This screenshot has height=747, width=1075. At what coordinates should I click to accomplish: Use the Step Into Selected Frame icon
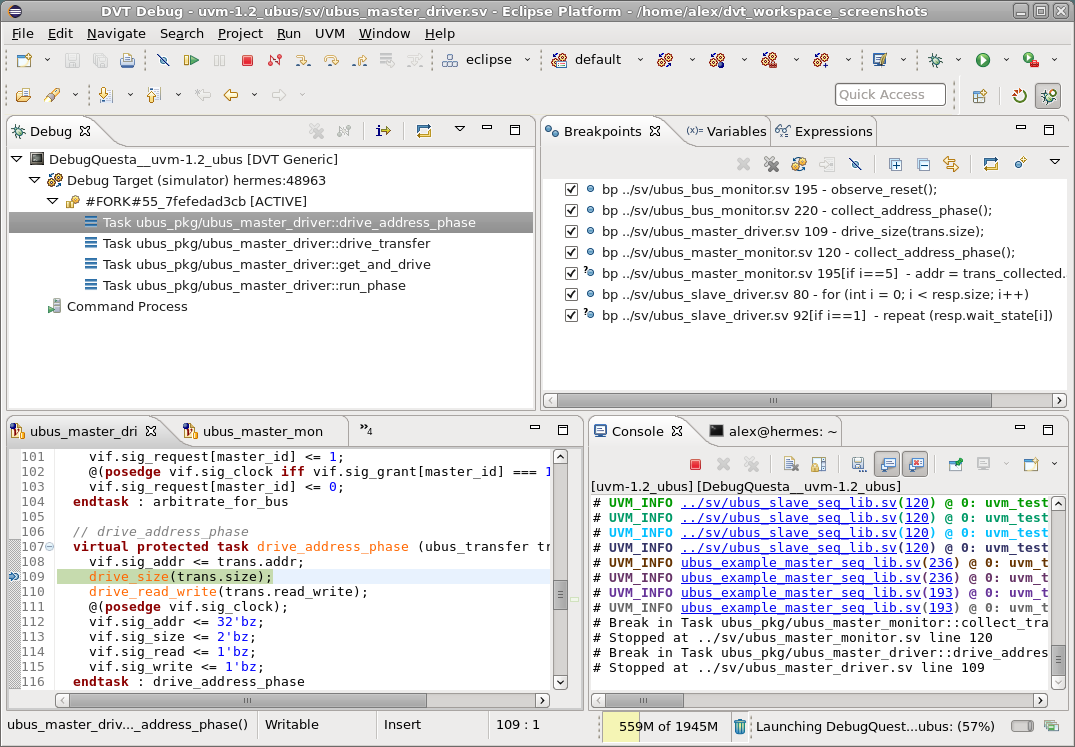[383, 131]
